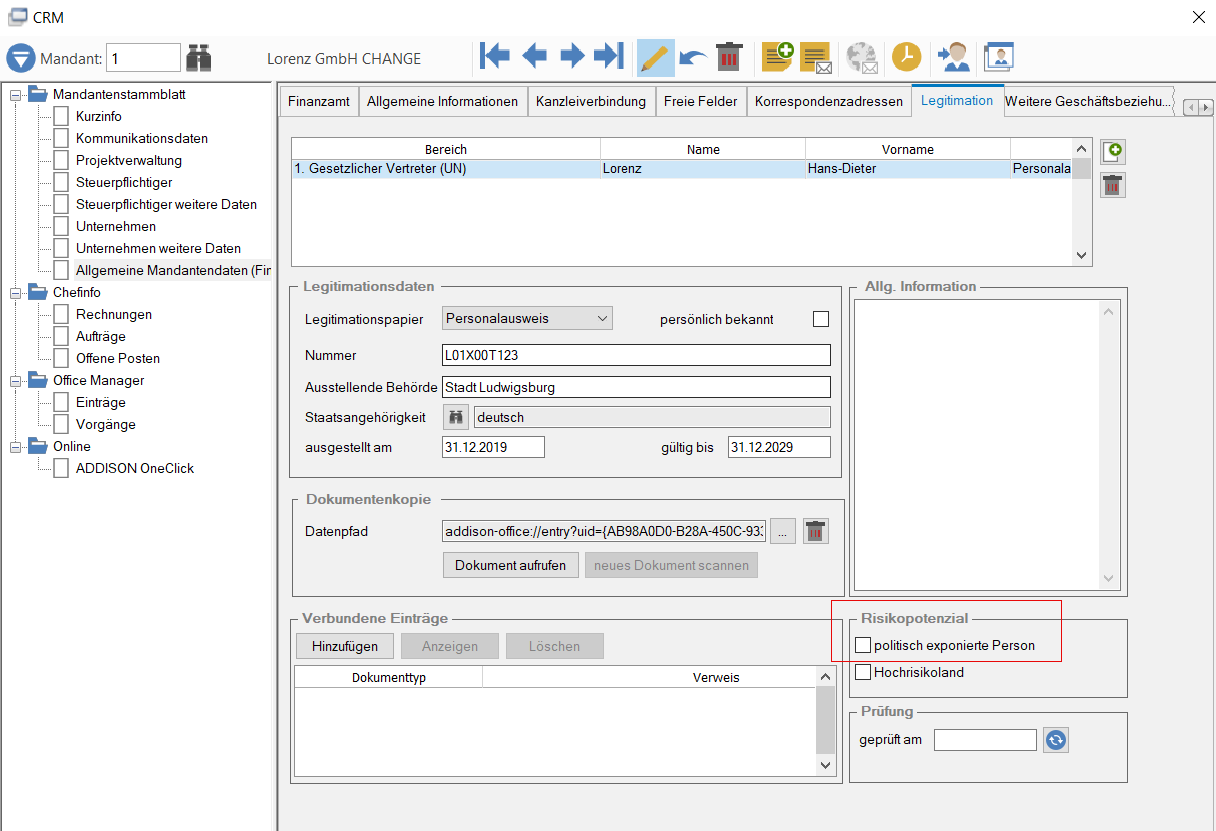
Task: Click note with envelope icon
Action: pos(816,58)
